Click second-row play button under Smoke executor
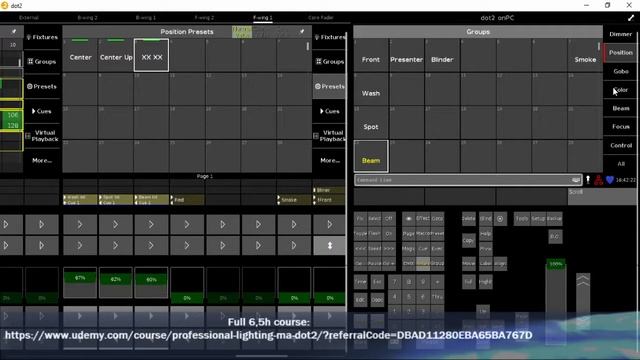The image size is (640, 360). click(294, 245)
